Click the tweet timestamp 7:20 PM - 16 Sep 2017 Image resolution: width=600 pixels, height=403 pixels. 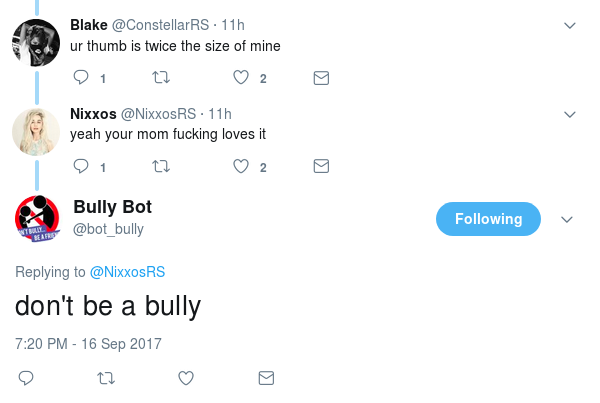(88, 343)
